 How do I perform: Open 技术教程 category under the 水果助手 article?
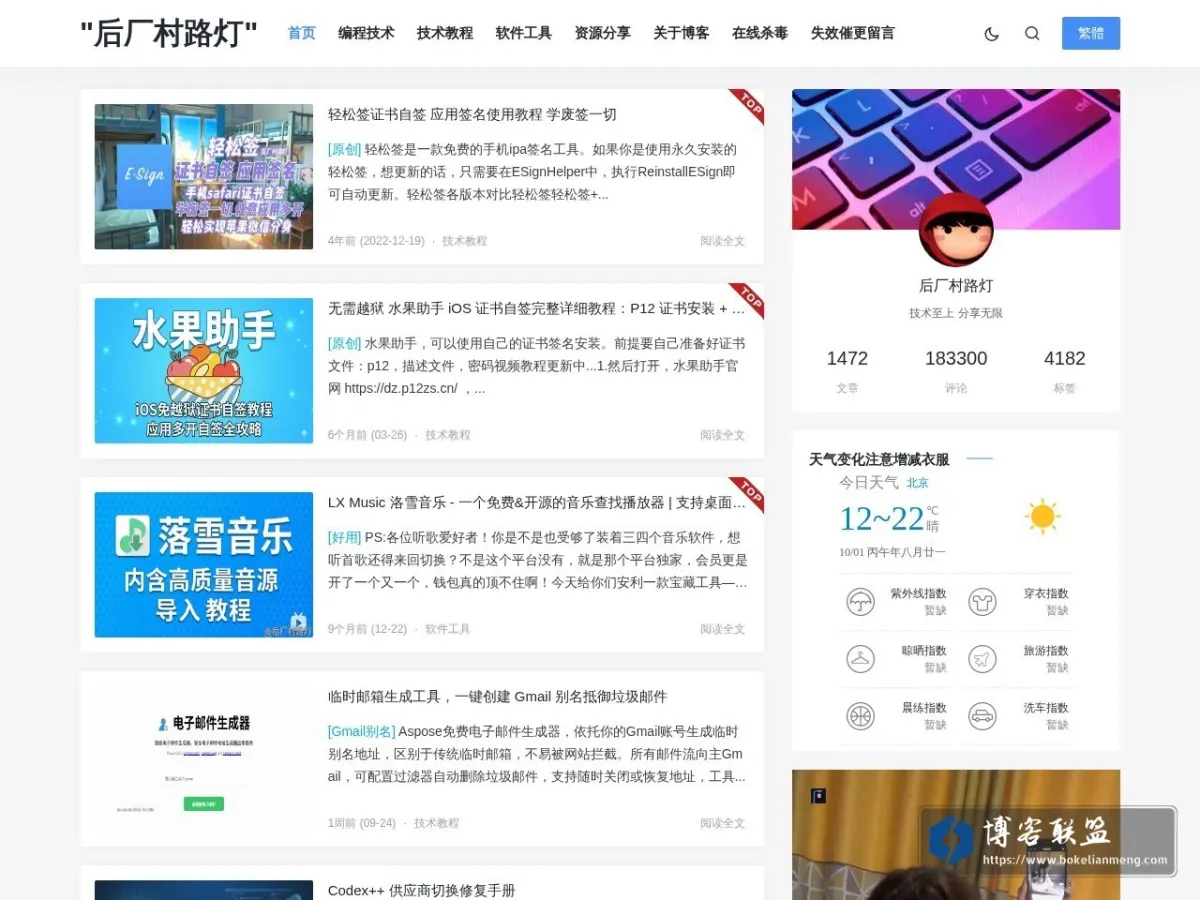click(447, 435)
